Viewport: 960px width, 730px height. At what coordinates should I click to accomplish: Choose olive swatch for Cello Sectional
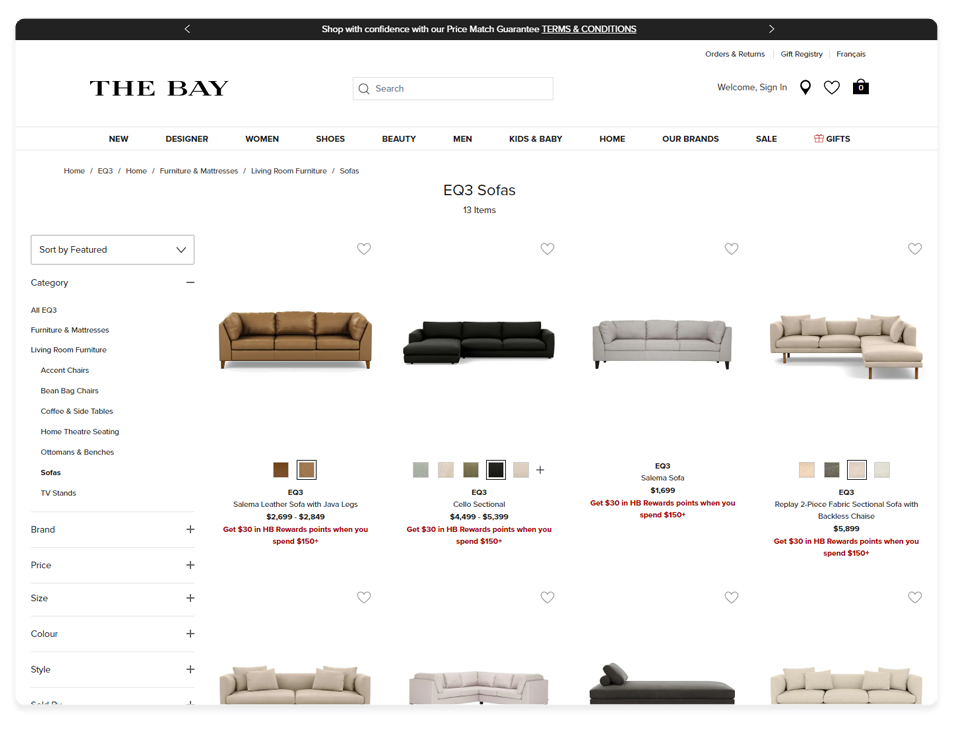(x=470, y=470)
